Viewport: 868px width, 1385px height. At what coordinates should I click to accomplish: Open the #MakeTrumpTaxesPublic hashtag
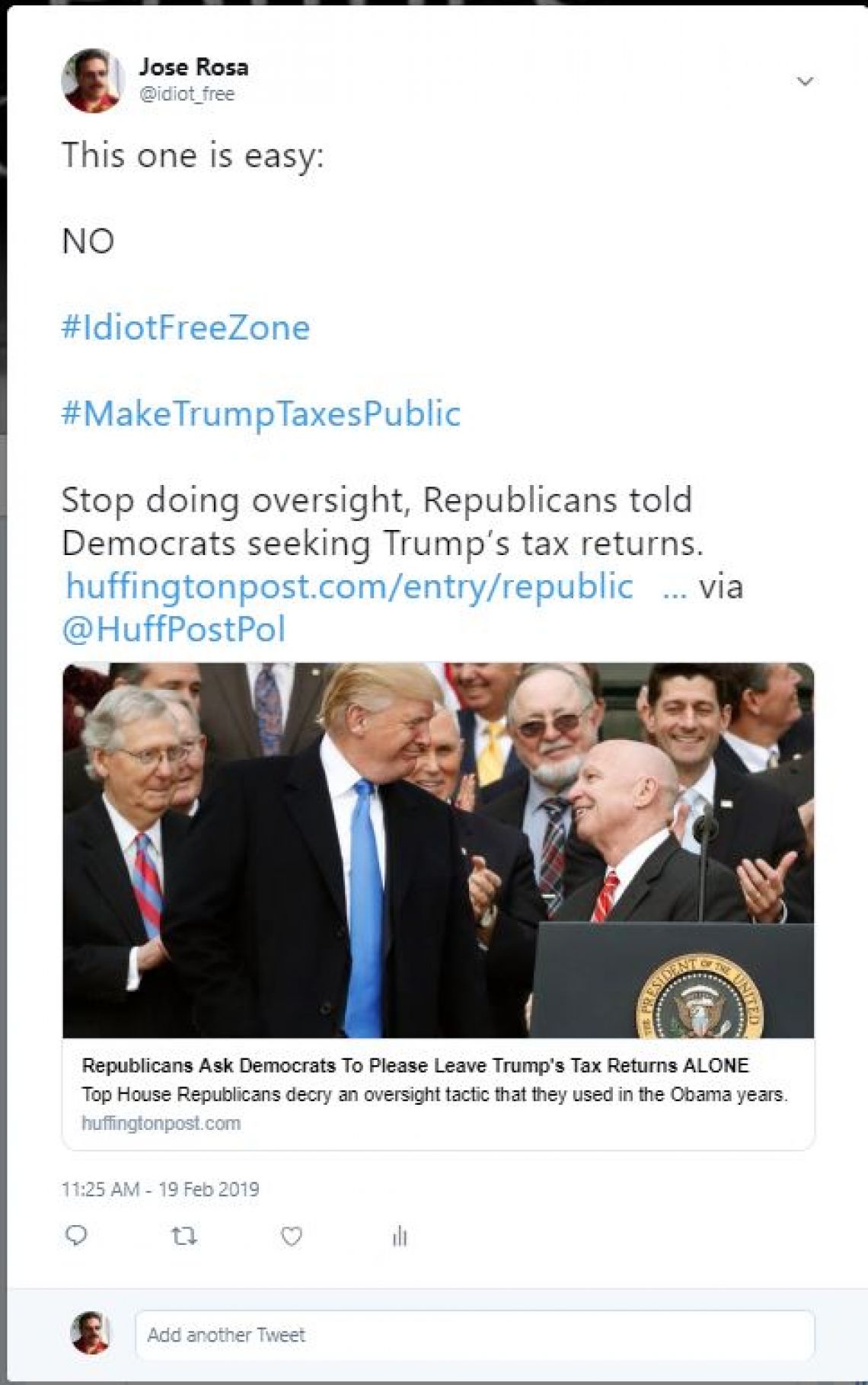tap(261, 413)
